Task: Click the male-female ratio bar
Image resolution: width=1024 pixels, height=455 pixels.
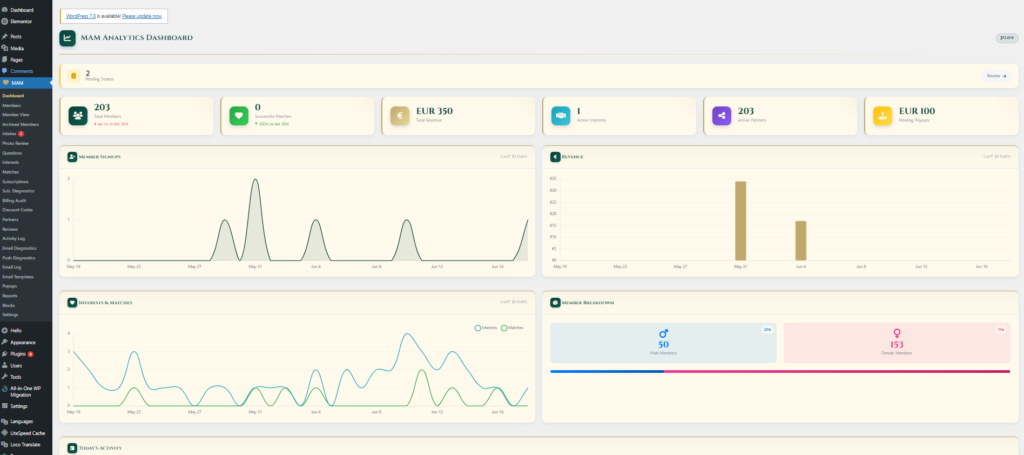Action: [x=780, y=371]
